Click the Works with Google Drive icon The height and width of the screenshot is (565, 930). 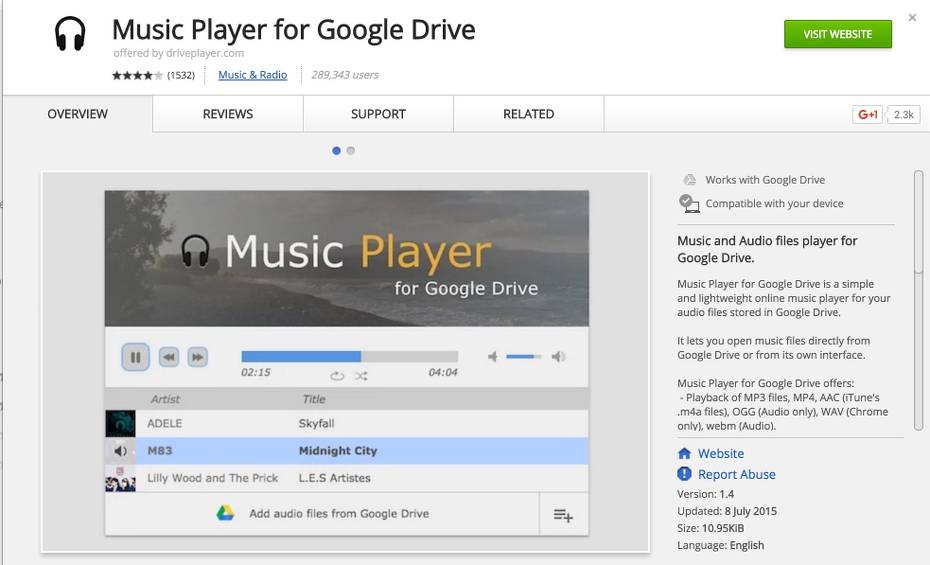(x=689, y=180)
